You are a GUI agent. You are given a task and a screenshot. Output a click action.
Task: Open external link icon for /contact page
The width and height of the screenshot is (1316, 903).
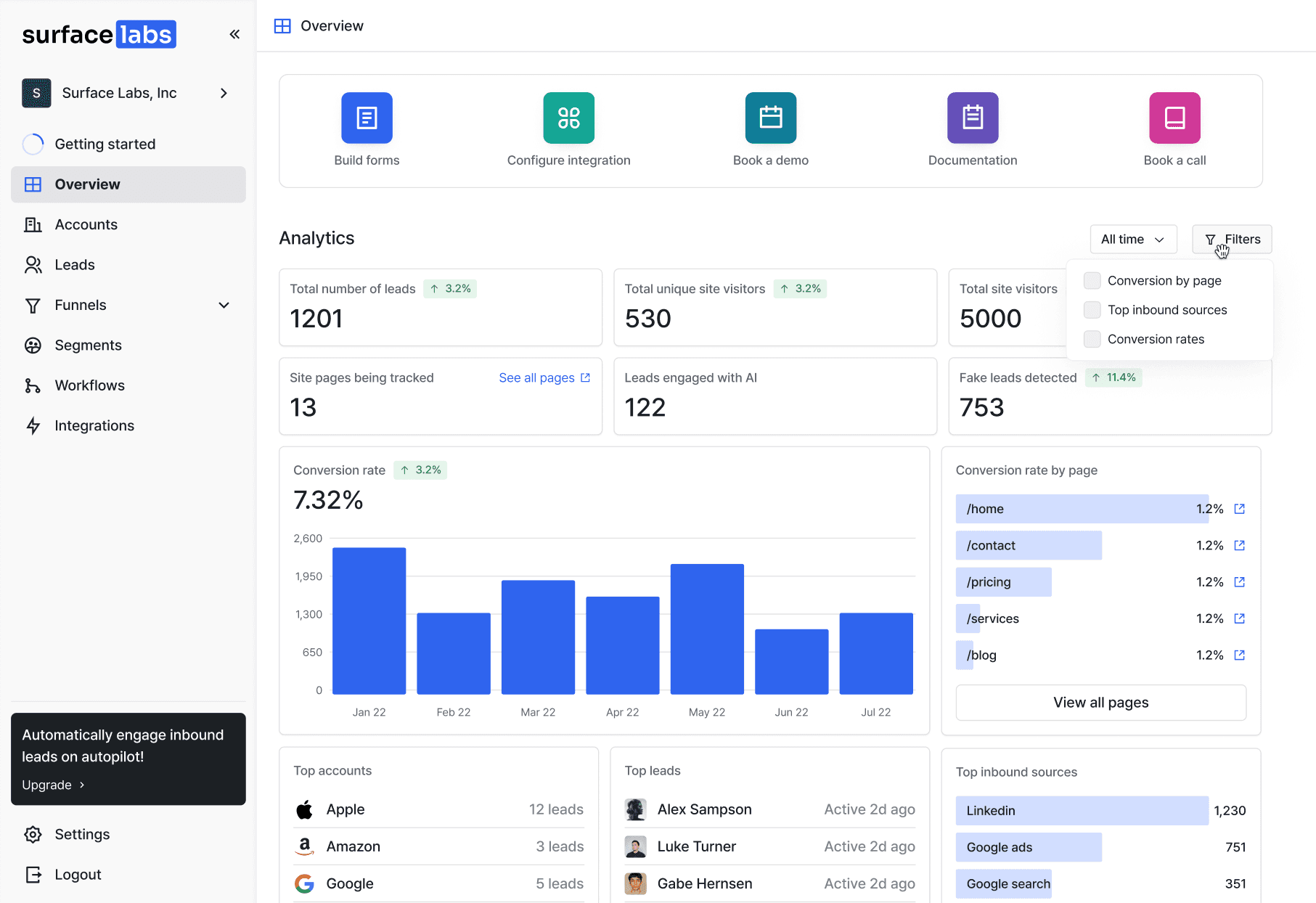click(x=1240, y=545)
